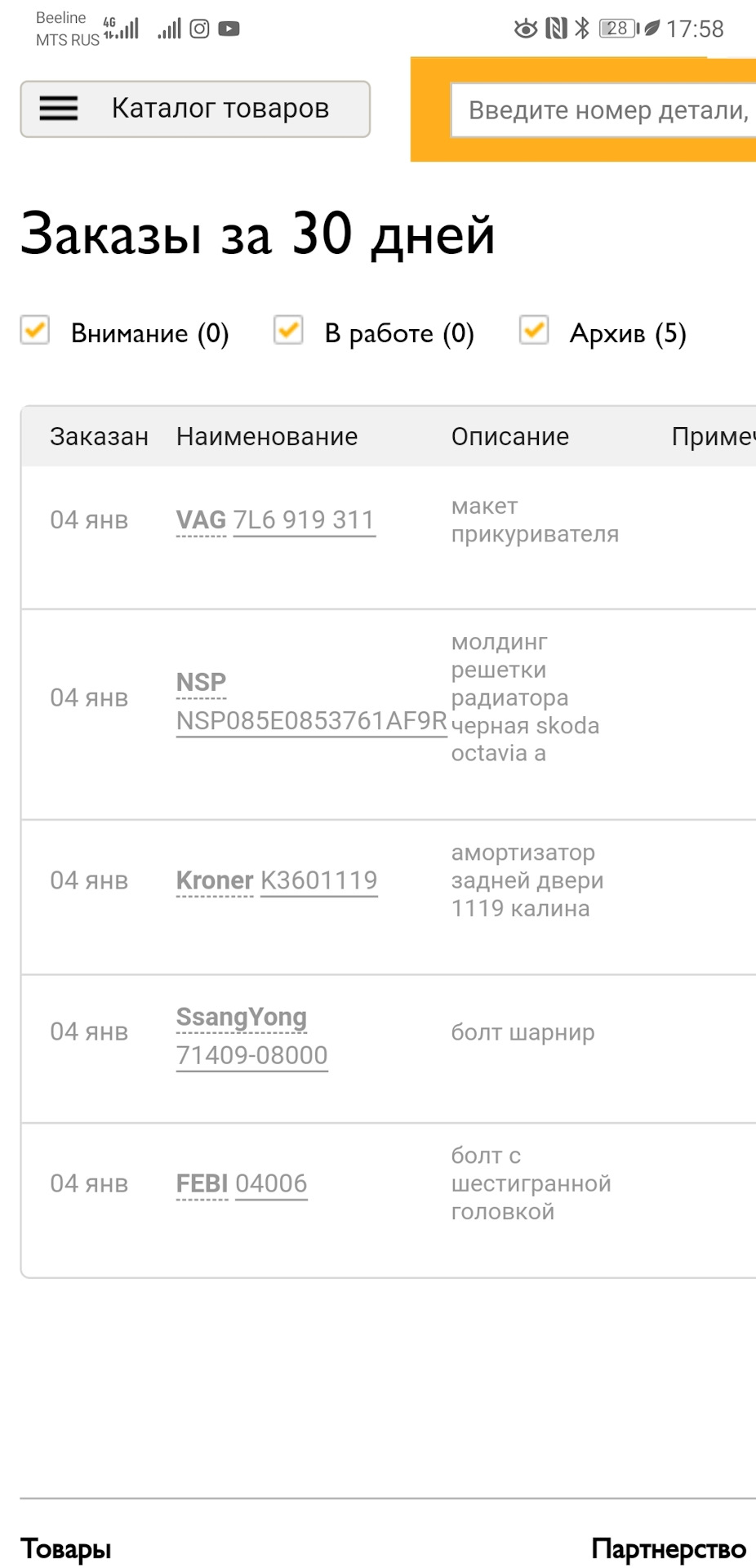Focus the part number search field

[x=604, y=110]
